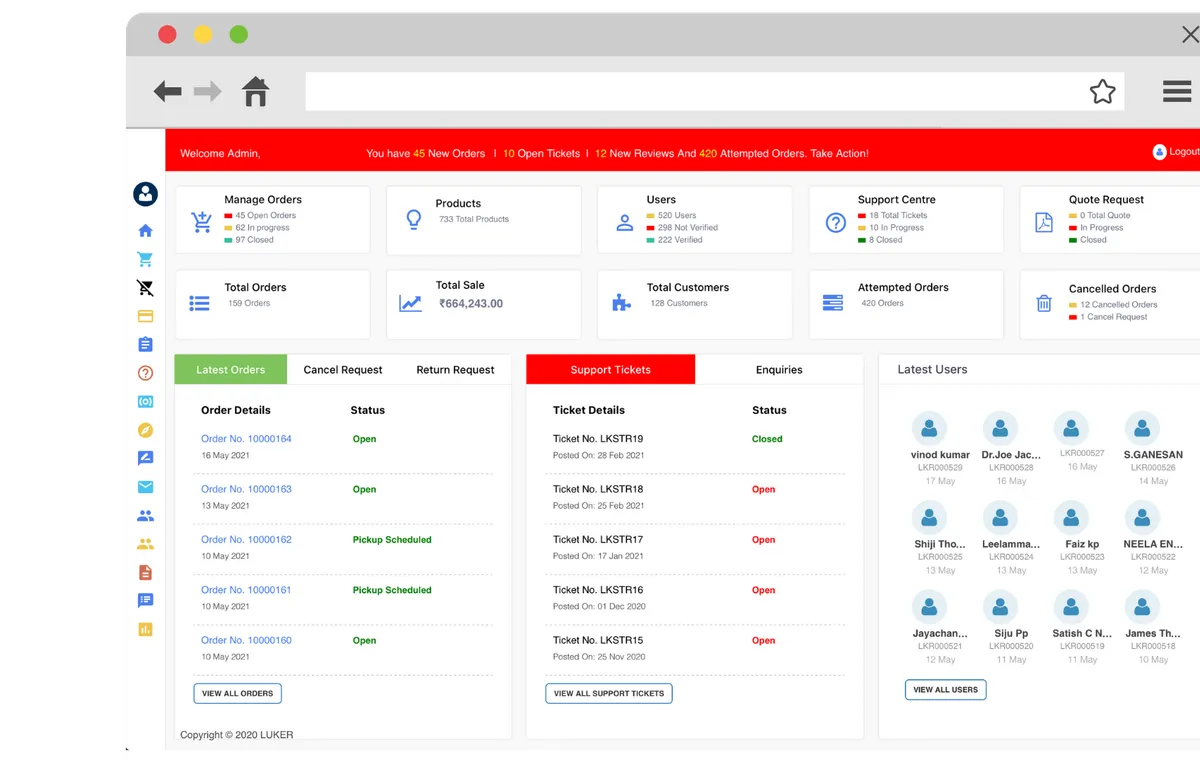This screenshot has height=760, width=1200.
Task: Click the blue shopping cart sidebar icon
Action: pyautogui.click(x=145, y=259)
